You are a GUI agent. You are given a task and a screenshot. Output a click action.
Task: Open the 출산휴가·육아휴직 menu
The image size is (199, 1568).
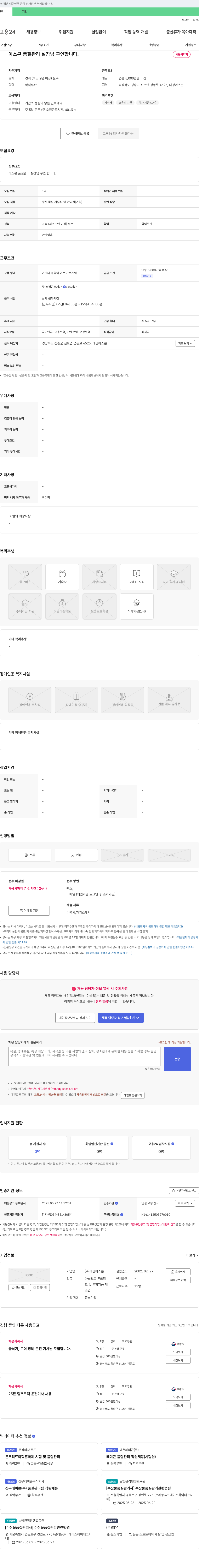[x=181, y=32]
